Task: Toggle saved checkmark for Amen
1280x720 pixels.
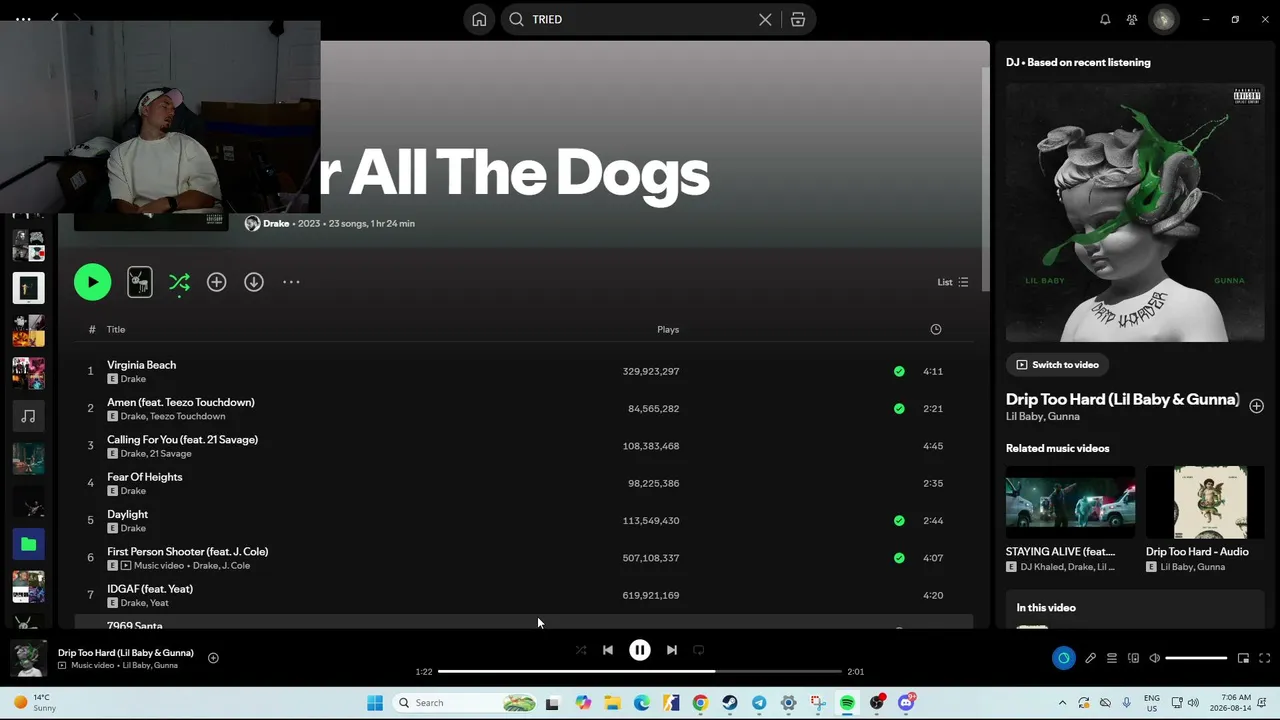Action: (899, 408)
